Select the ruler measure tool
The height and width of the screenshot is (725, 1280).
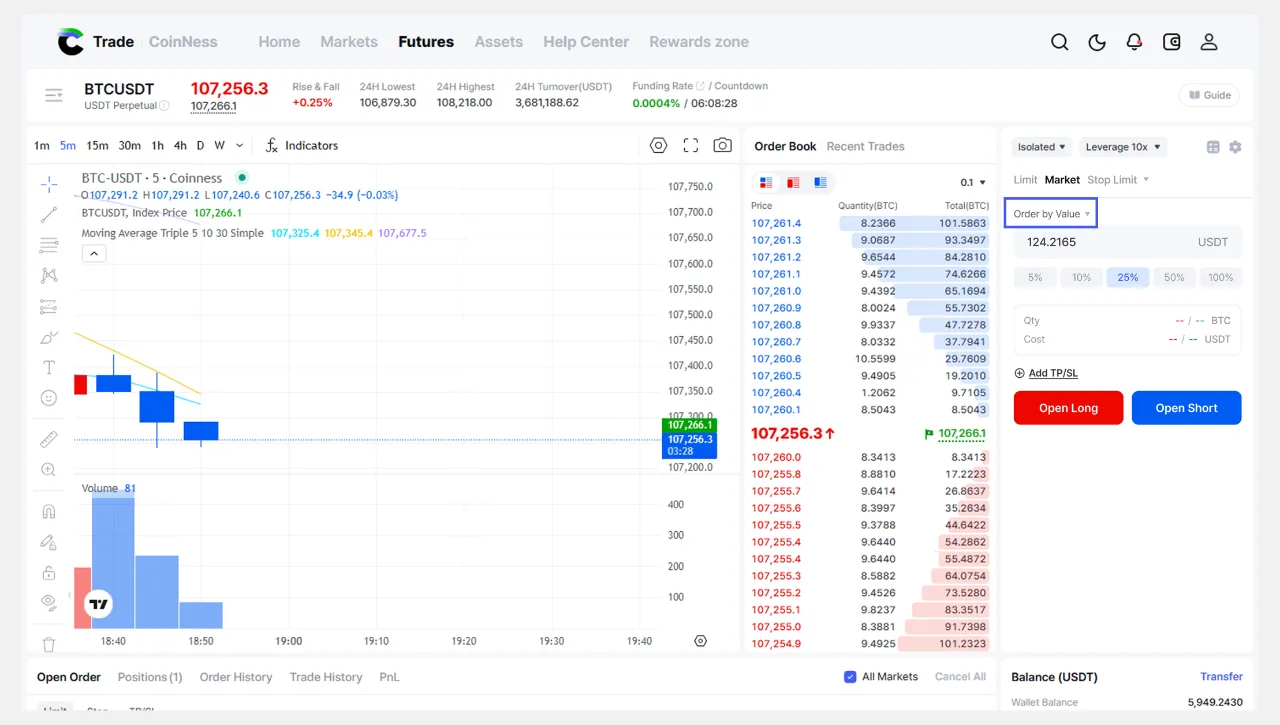coord(48,439)
